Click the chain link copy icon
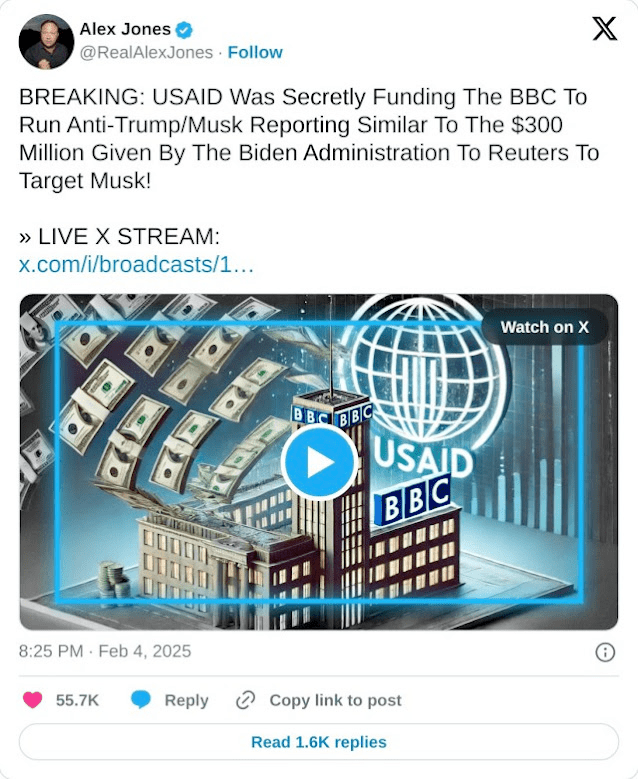Screen dimensions: 638x779 (x=245, y=700)
